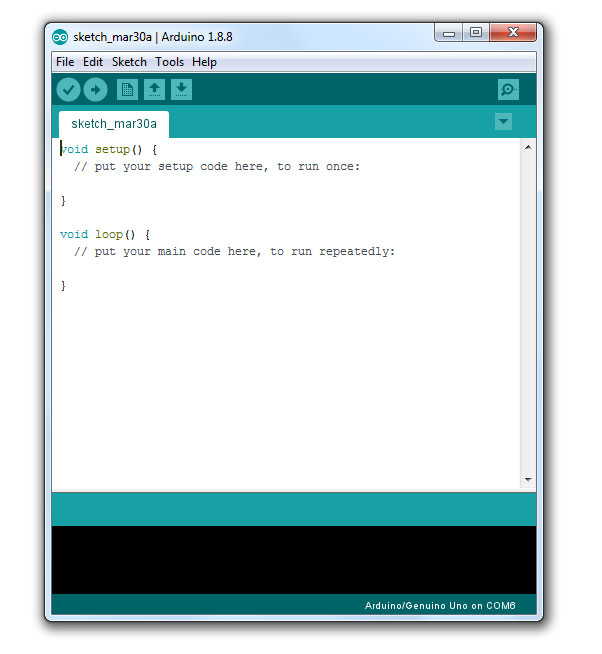
Task: Open the Sketch menu
Action: click(129, 62)
